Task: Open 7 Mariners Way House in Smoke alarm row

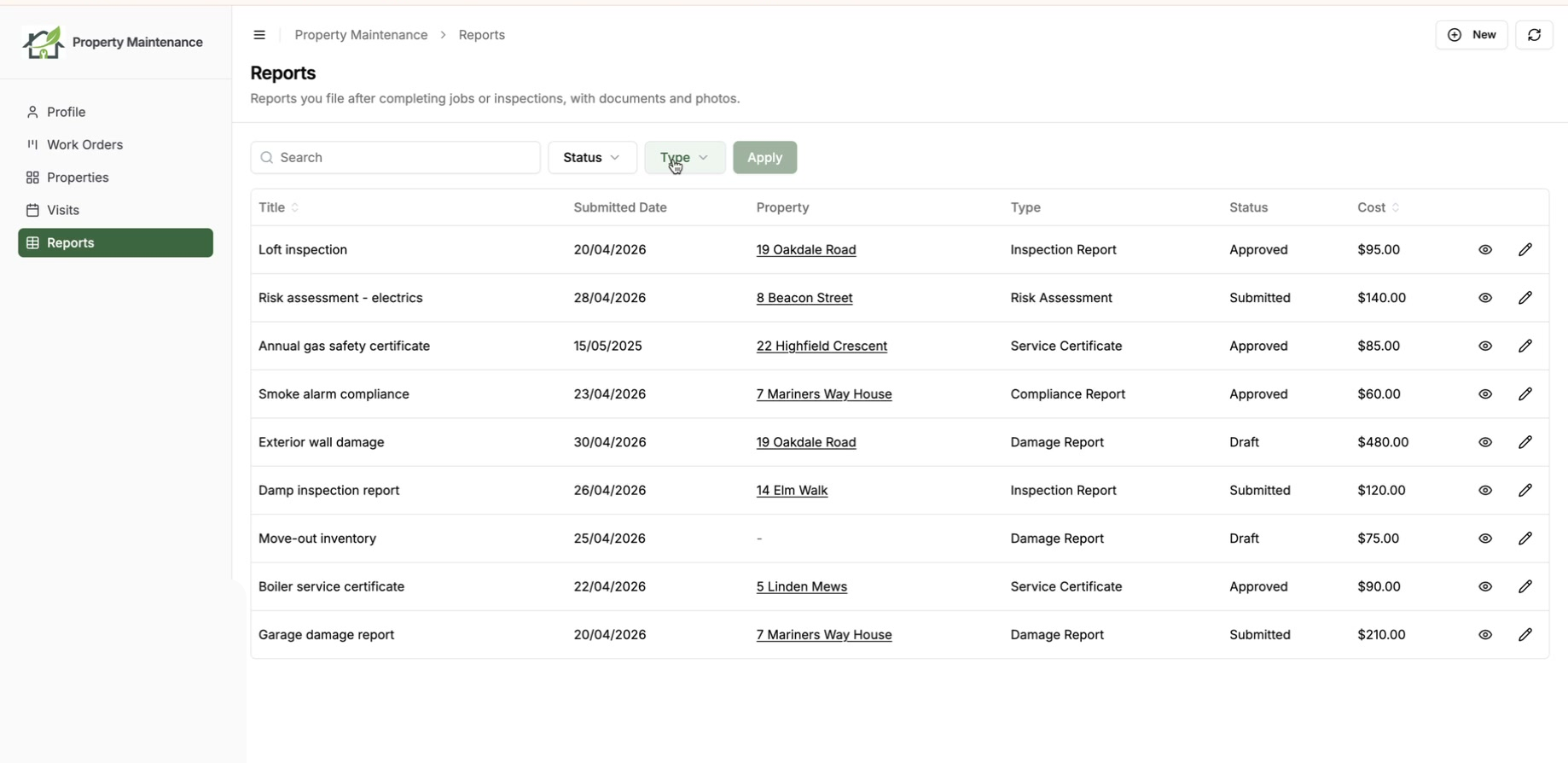Action: (x=824, y=394)
